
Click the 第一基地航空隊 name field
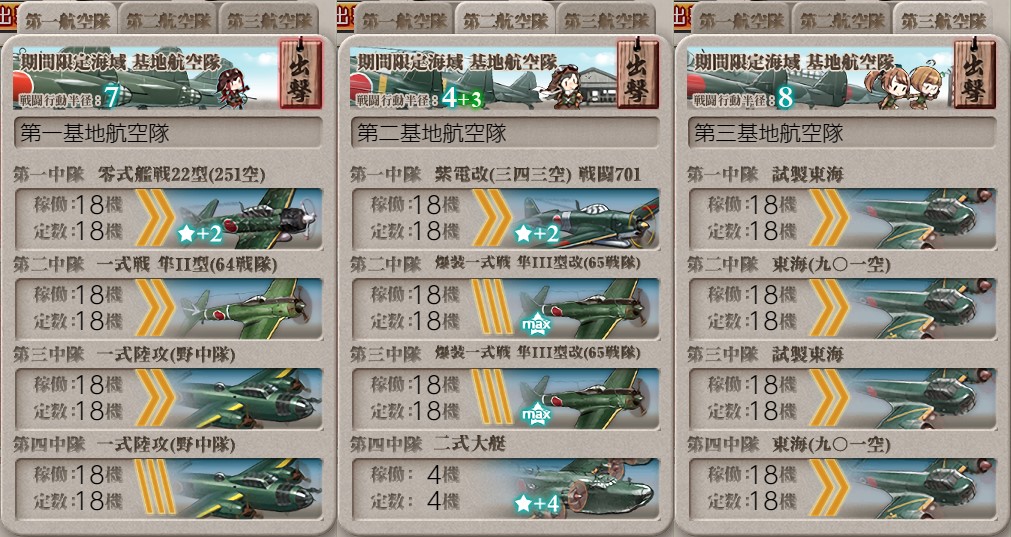point(168,133)
